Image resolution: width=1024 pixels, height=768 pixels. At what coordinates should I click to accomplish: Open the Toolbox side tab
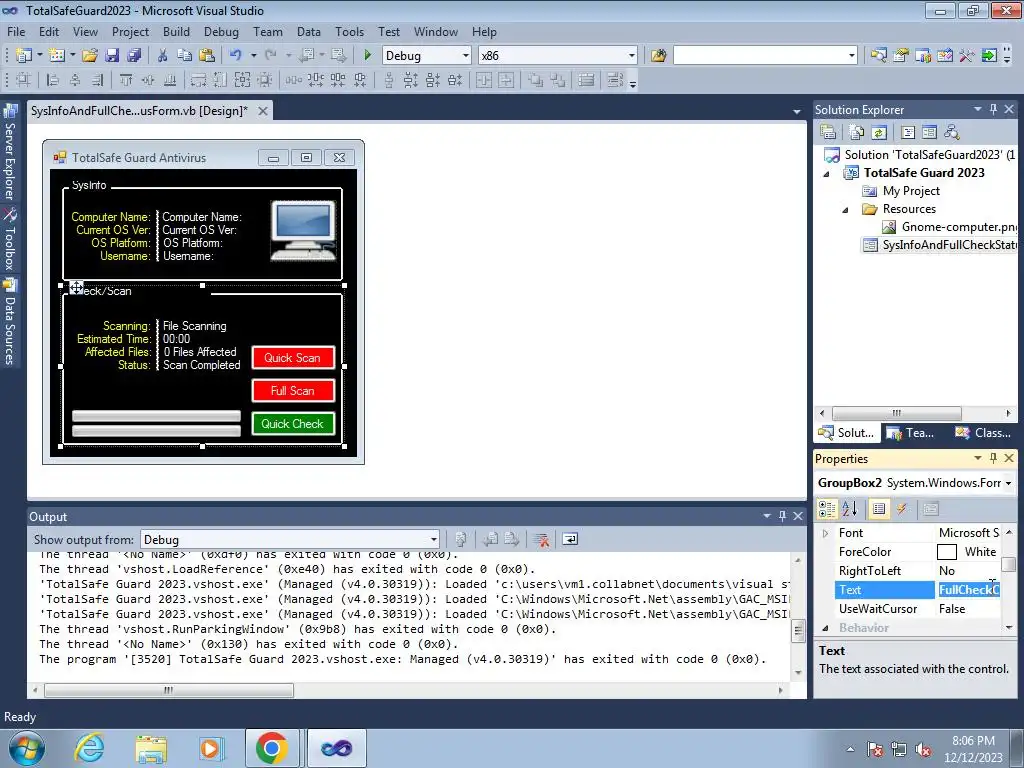point(9,239)
